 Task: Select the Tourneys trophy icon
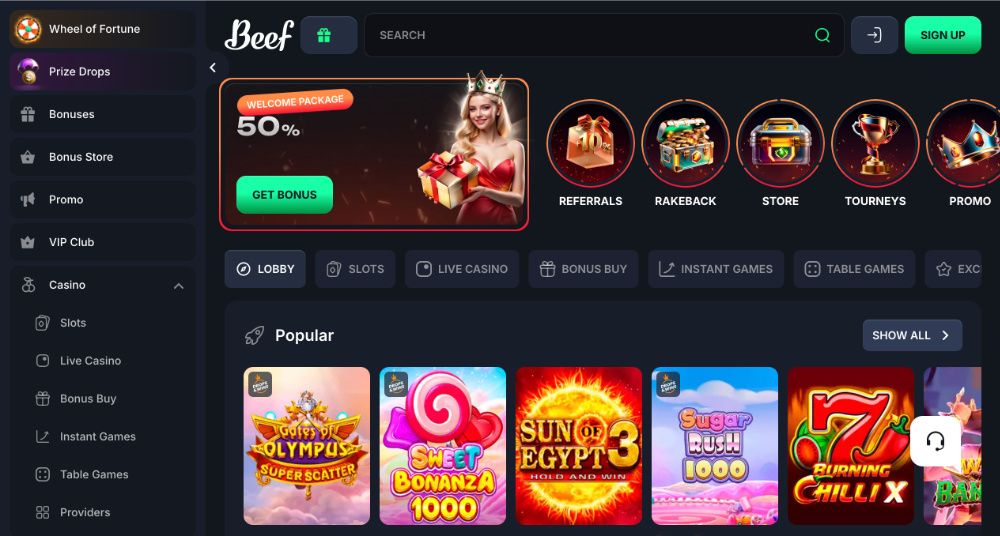tap(876, 143)
